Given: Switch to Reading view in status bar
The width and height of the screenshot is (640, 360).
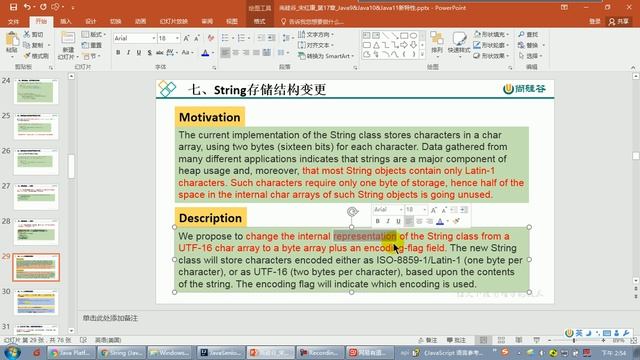Looking at the screenshot, I should tap(519, 340).
